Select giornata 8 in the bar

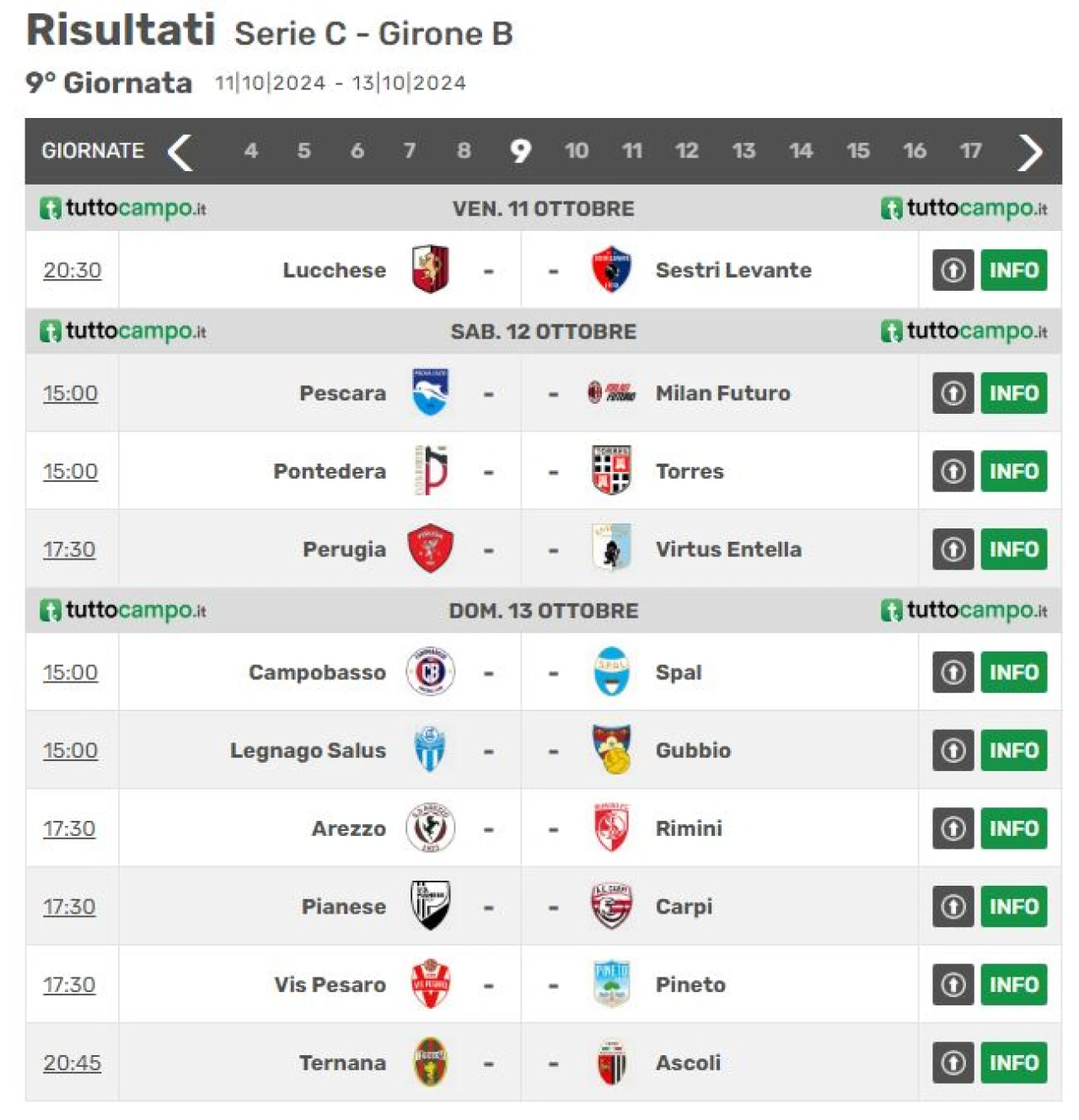point(464,151)
